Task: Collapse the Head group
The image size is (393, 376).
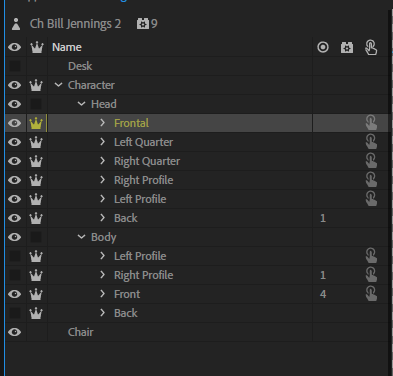Action: (81, 104)
